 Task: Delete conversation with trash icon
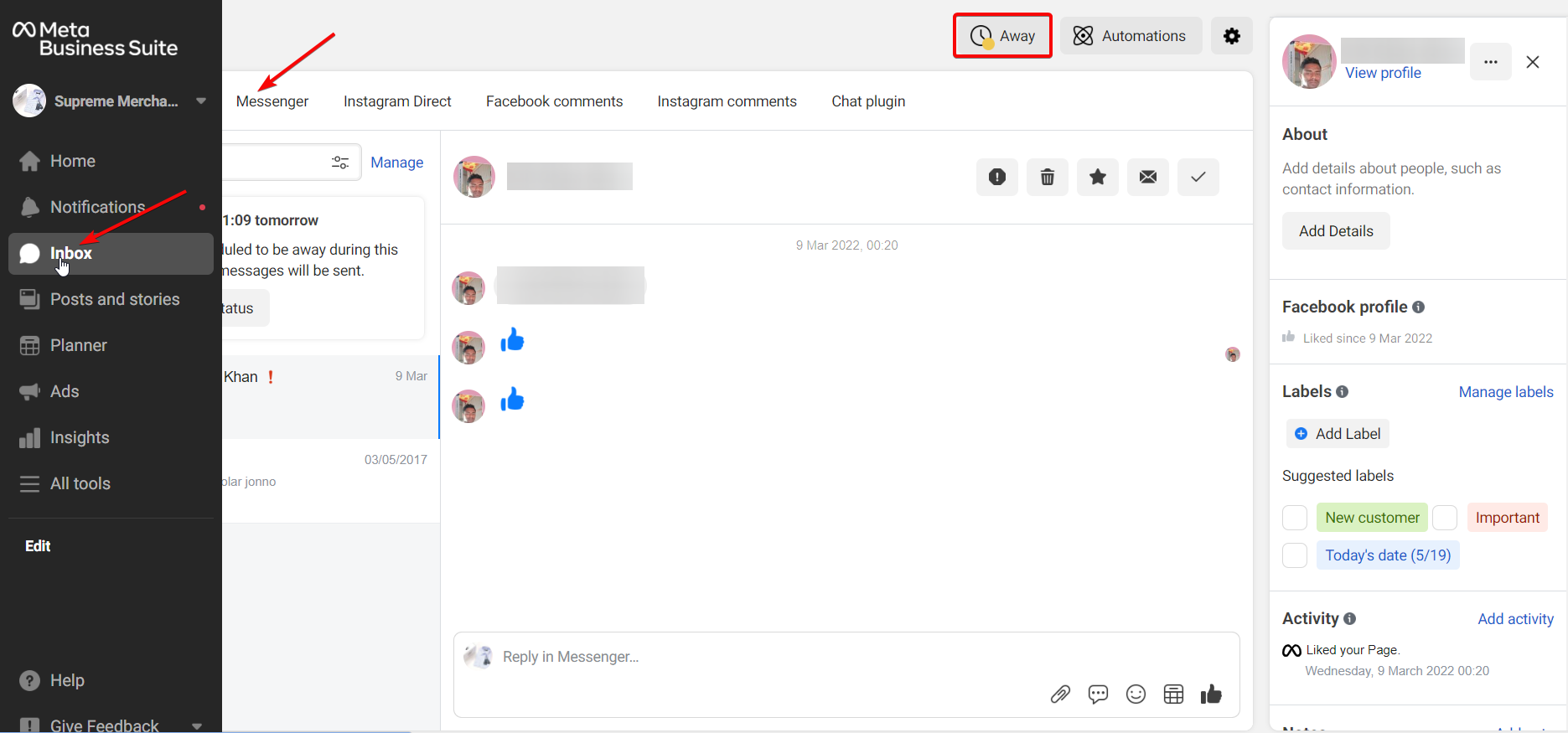[x=1047, y=177]
